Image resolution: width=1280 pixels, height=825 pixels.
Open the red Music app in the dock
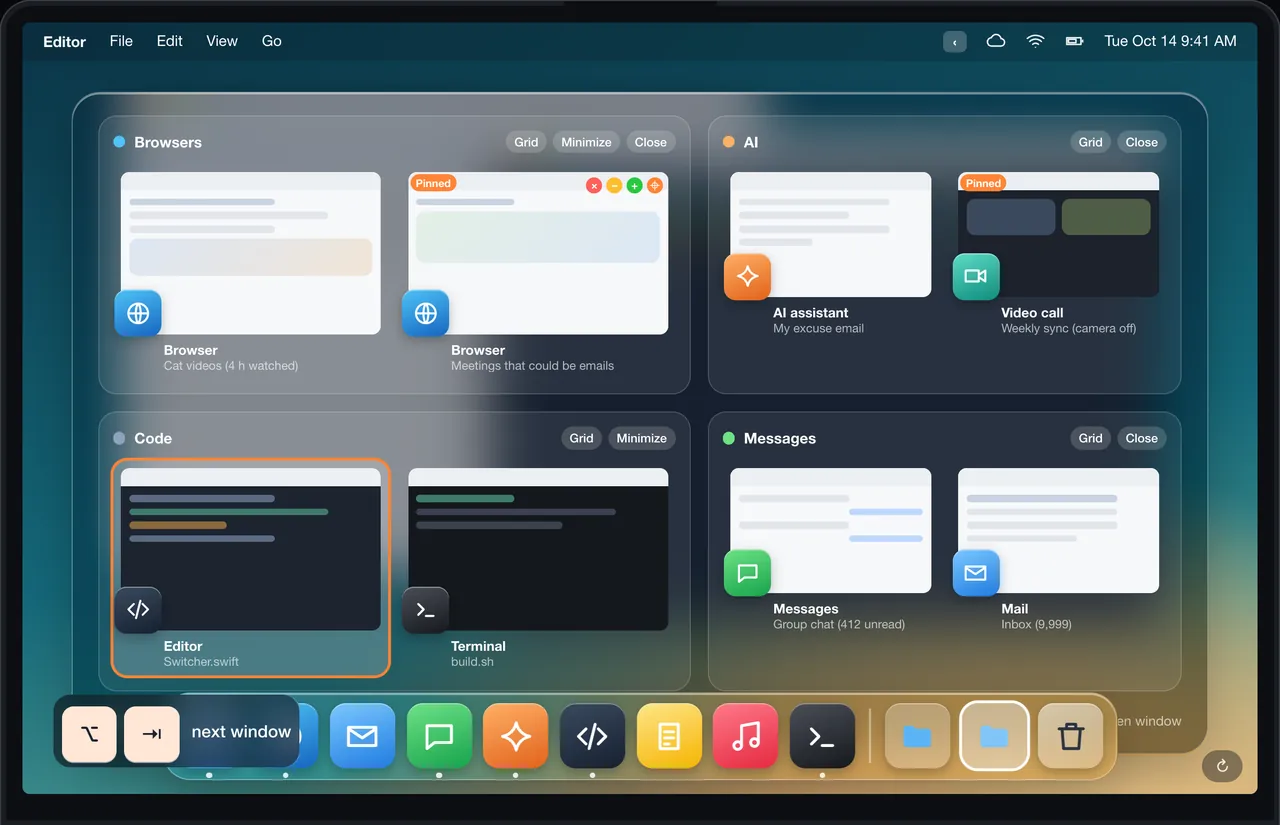746,737
